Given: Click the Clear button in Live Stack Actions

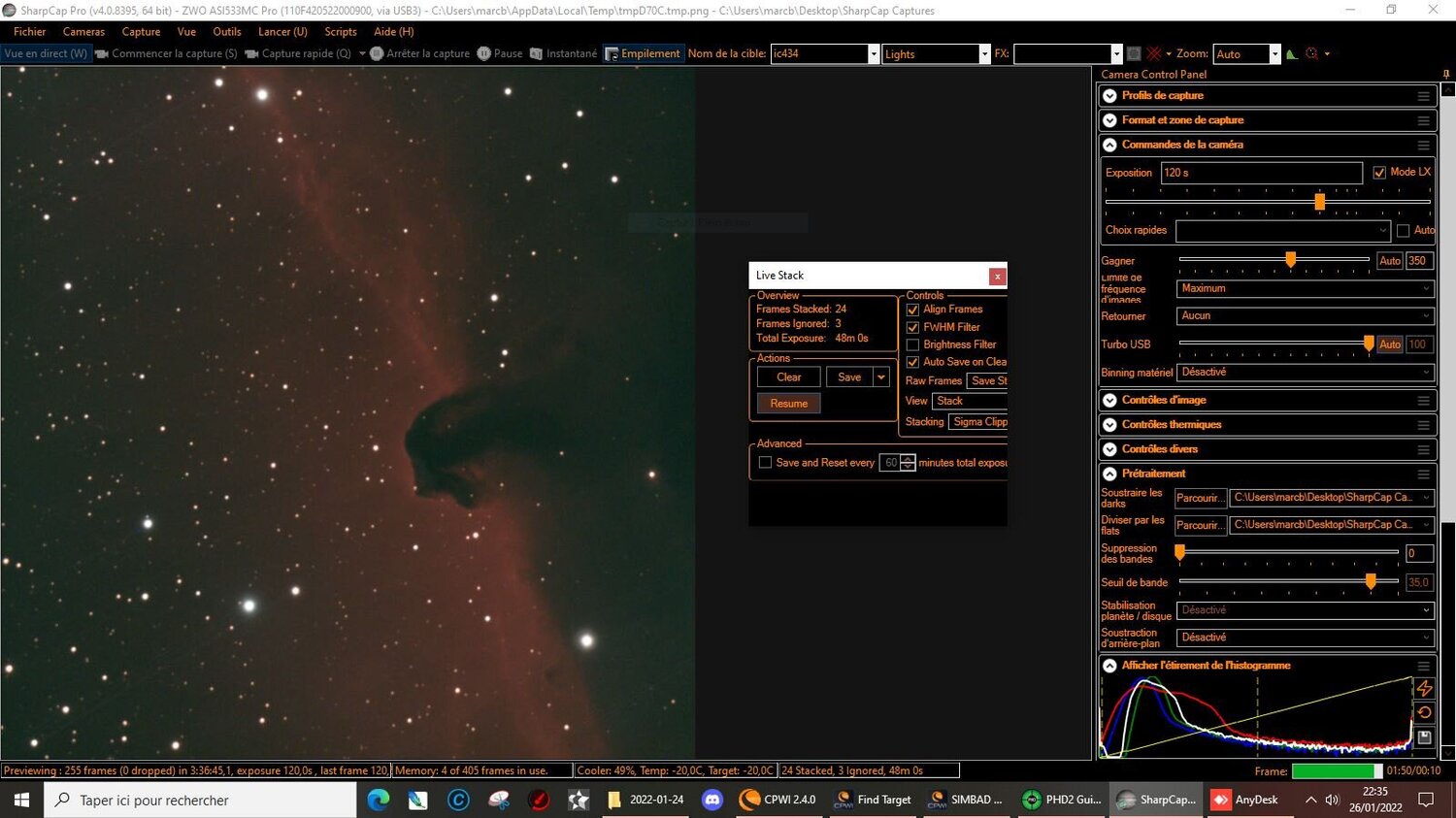Looking at the screenshot, I should point(787,376).
